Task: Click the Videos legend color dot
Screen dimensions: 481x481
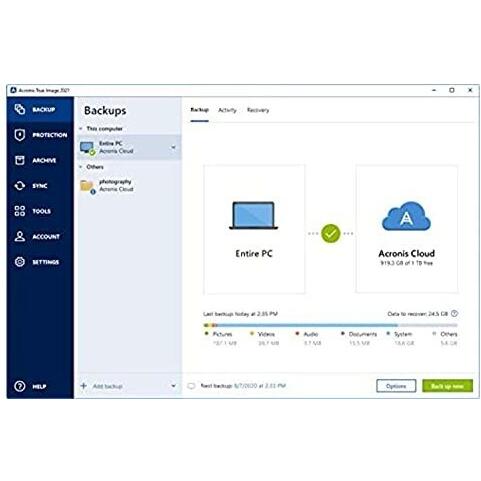Action: [252, 333]
